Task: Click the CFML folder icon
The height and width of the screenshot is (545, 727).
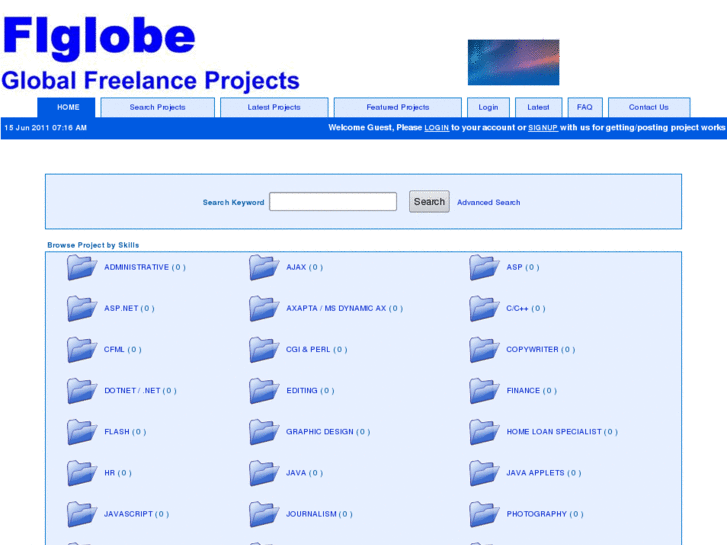Action: [x=82, y=350]
